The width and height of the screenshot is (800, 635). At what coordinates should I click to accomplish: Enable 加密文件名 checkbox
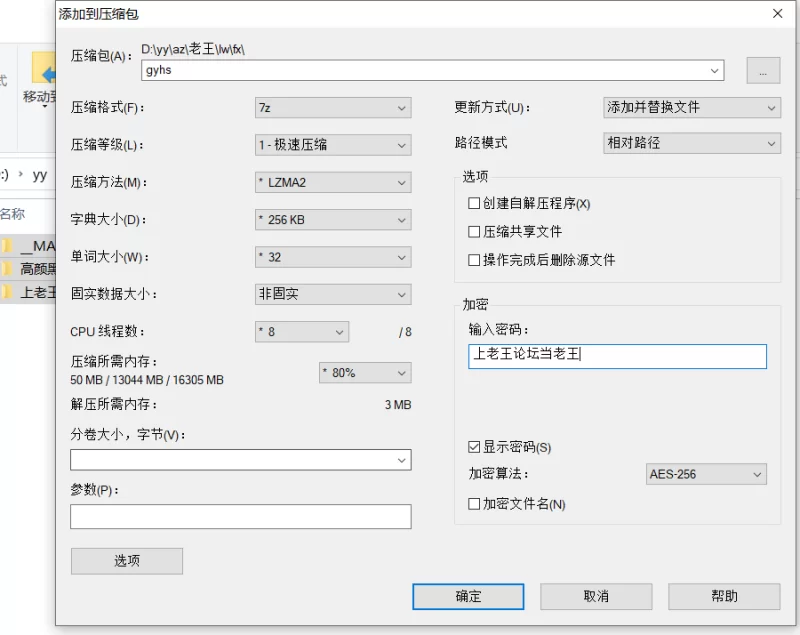pos(474,504)
